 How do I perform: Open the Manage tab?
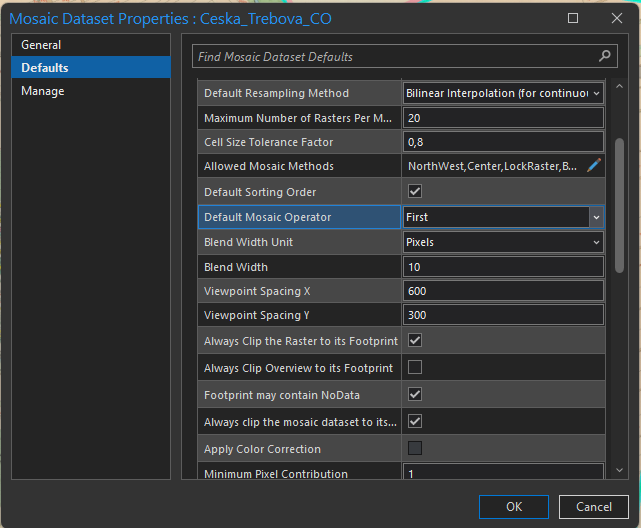[43, 91]
